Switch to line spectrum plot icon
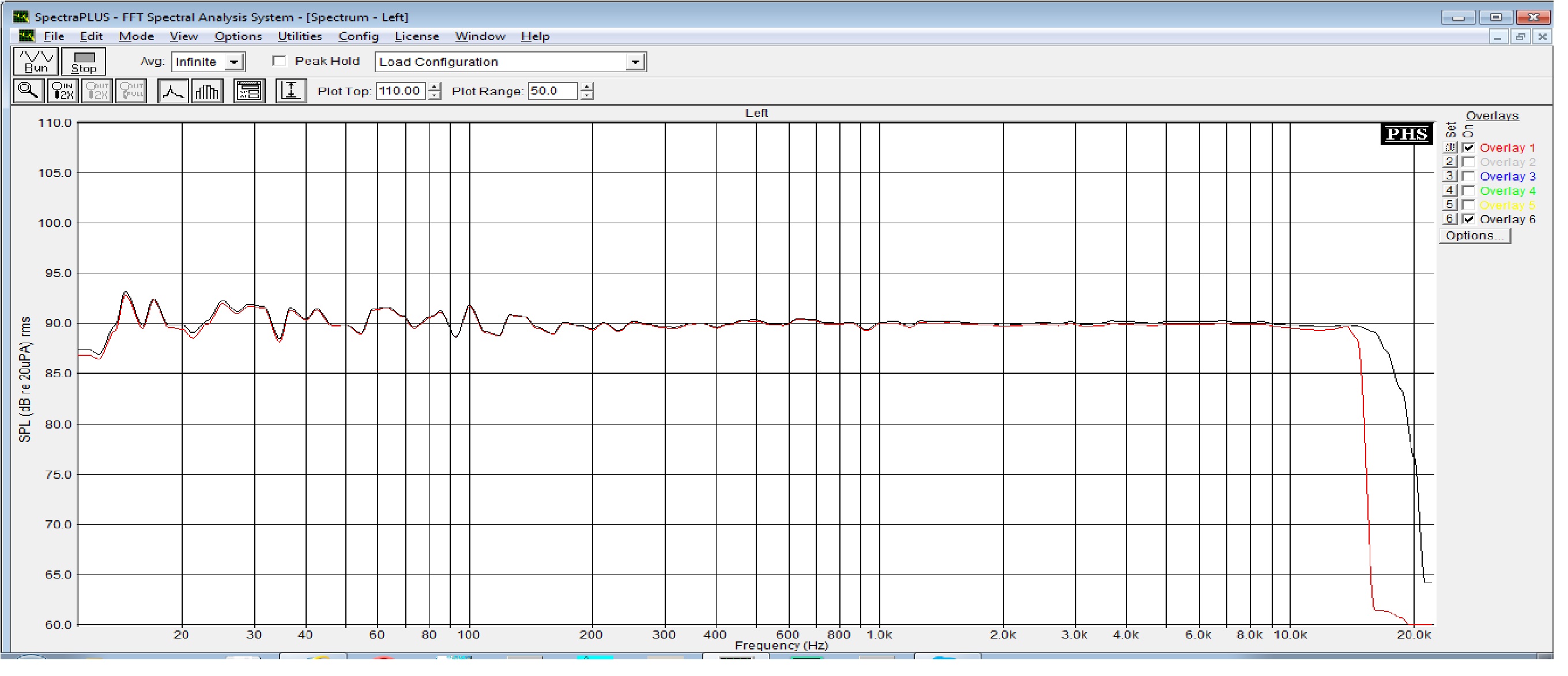 pos(173,91)
